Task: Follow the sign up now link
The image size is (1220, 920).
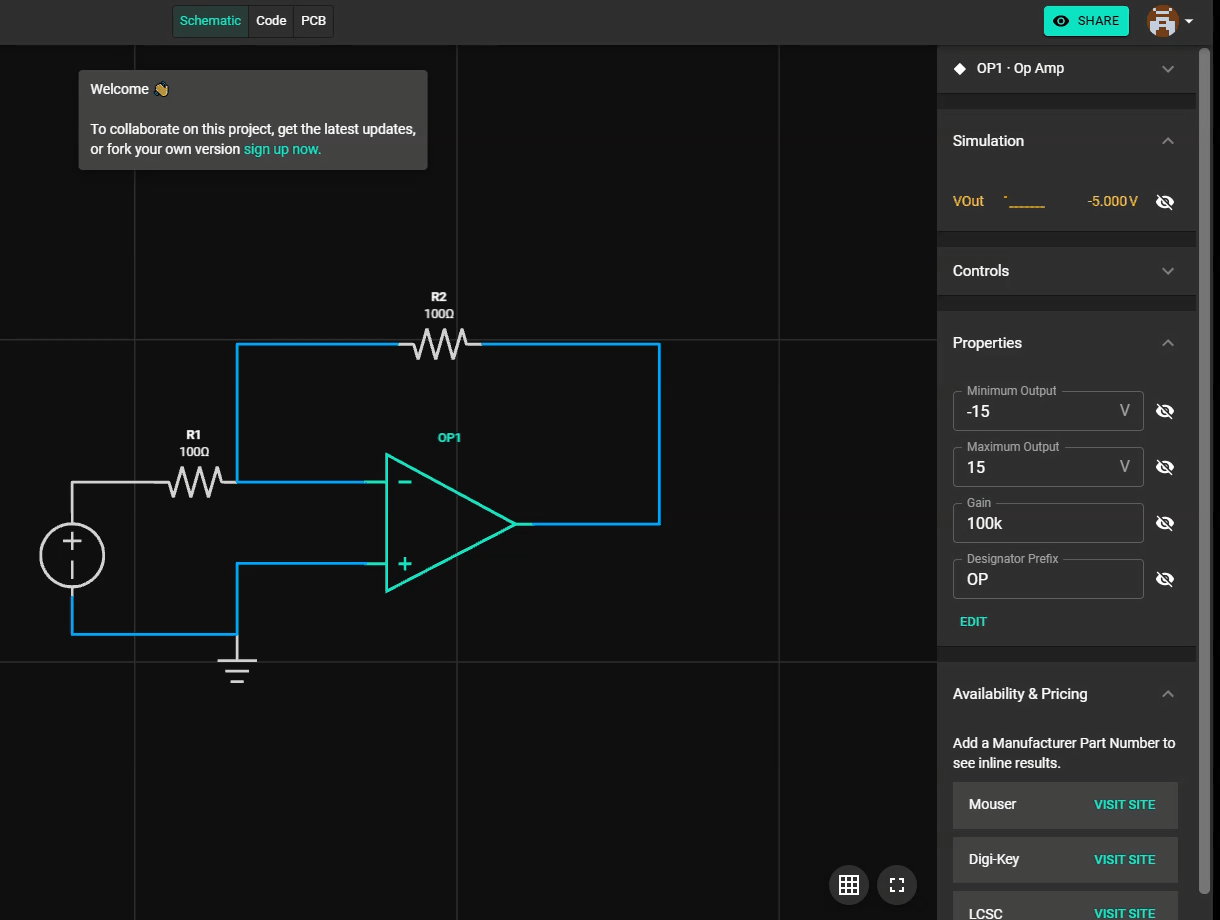Action: (x=282, y=149)
